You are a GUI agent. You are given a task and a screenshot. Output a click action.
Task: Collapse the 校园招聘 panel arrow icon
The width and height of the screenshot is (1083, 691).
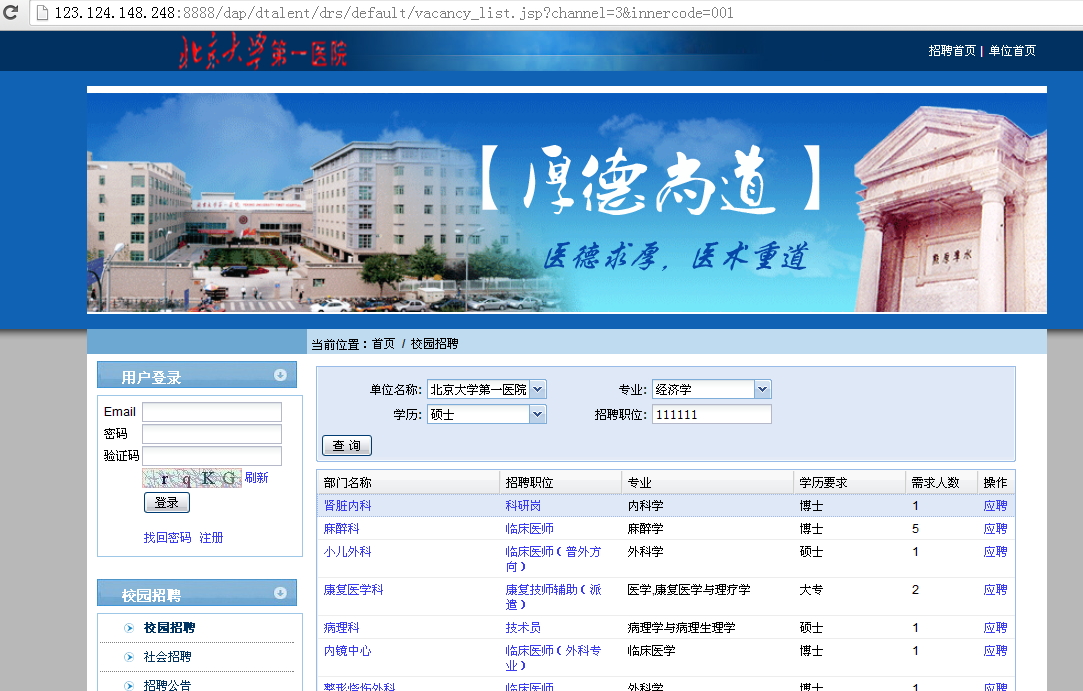(280, 593)
